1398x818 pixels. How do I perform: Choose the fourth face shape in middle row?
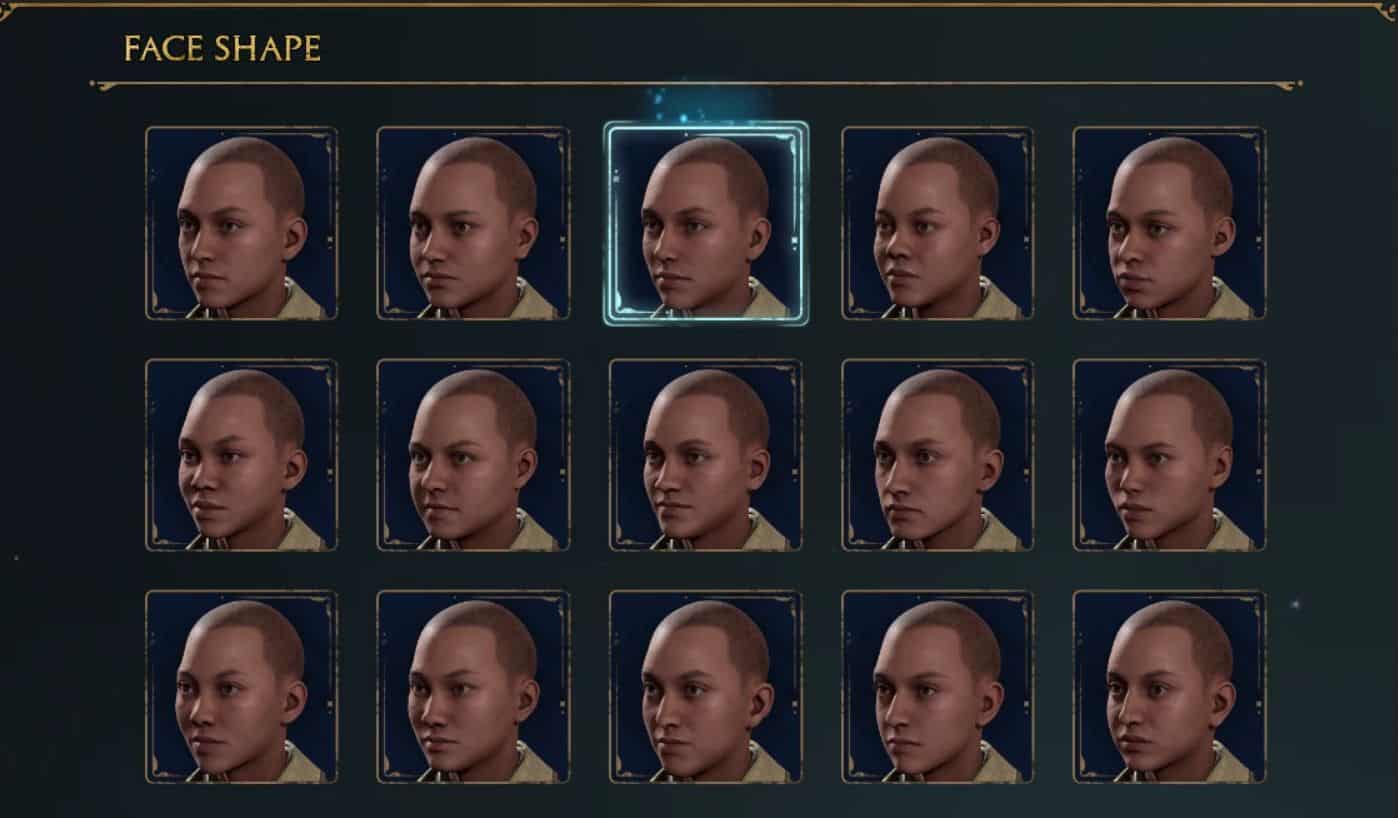pos(938,455)
